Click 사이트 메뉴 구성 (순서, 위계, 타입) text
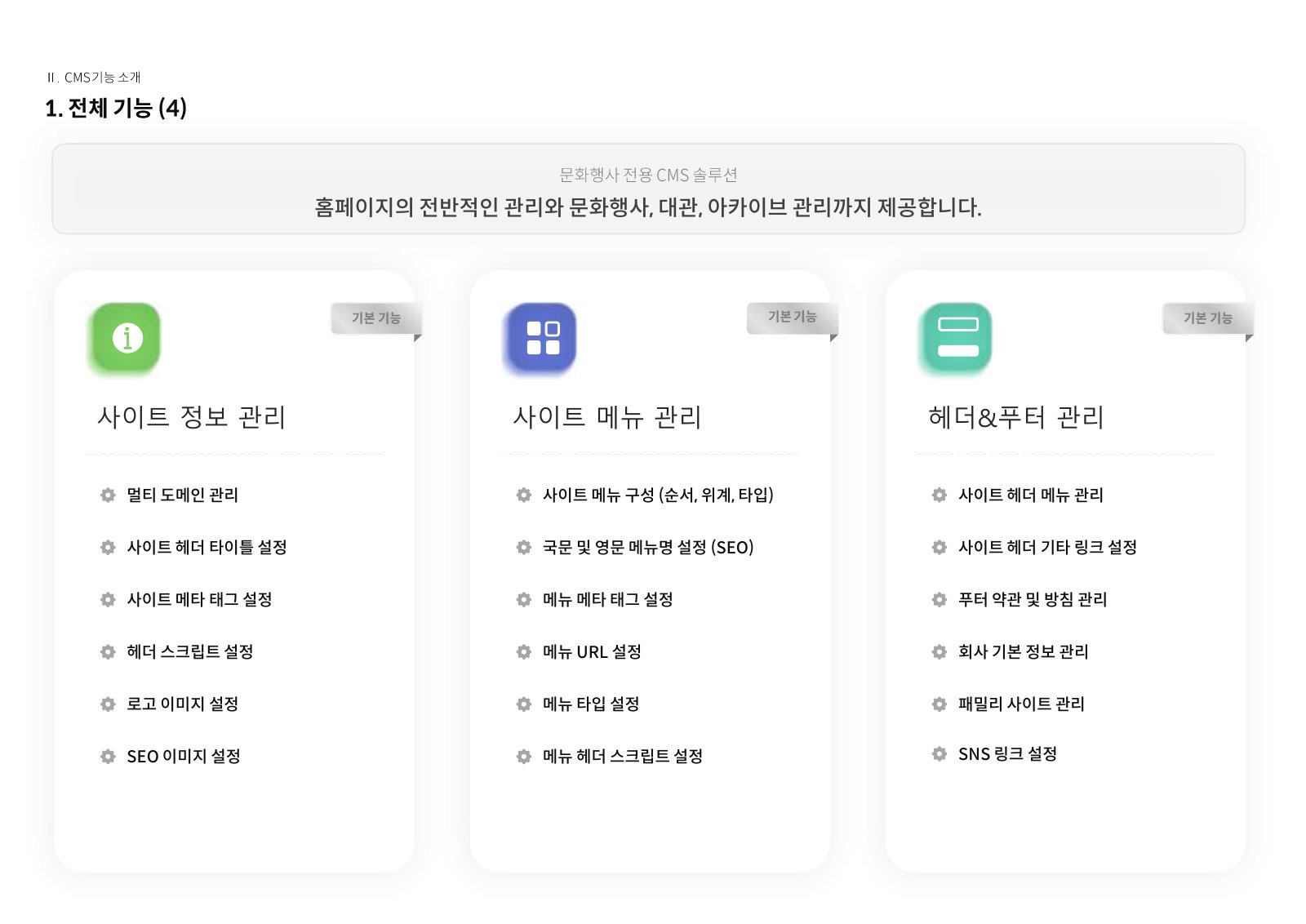Image resolution: width=1306 pixels, height=924 pixels. (x=658, y=495)
